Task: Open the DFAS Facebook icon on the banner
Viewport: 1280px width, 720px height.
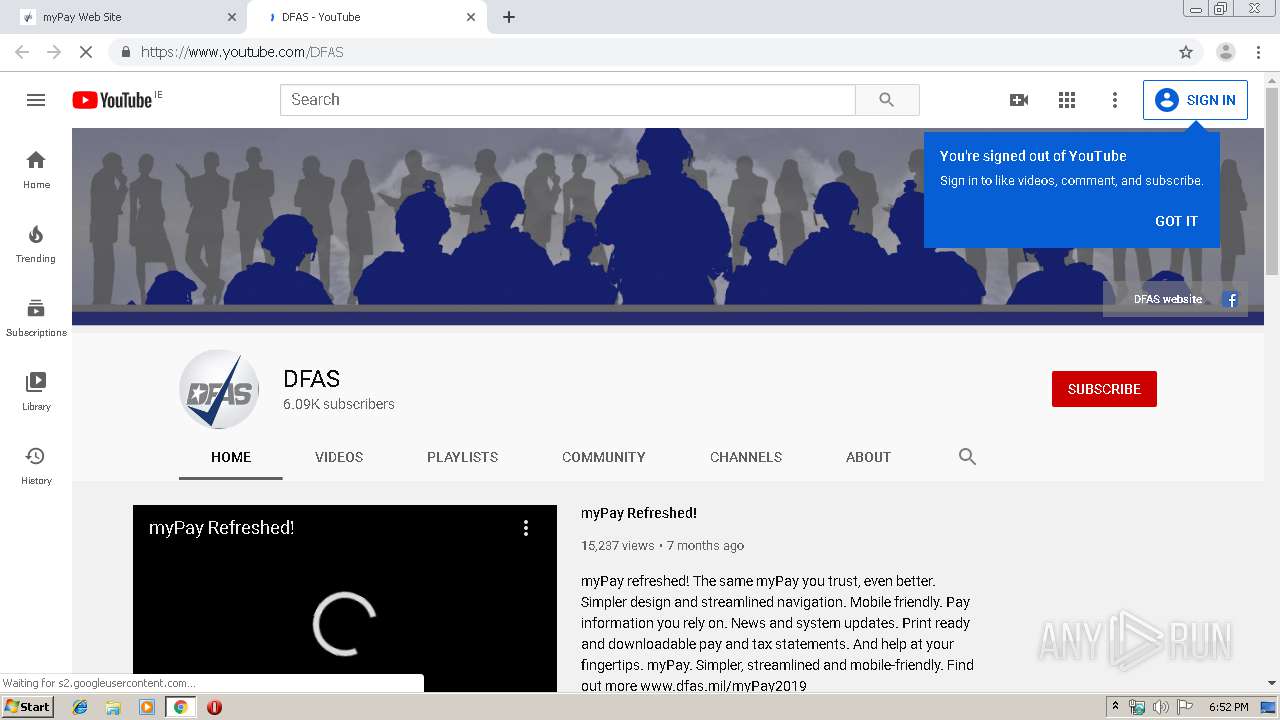Action: 1231,299
